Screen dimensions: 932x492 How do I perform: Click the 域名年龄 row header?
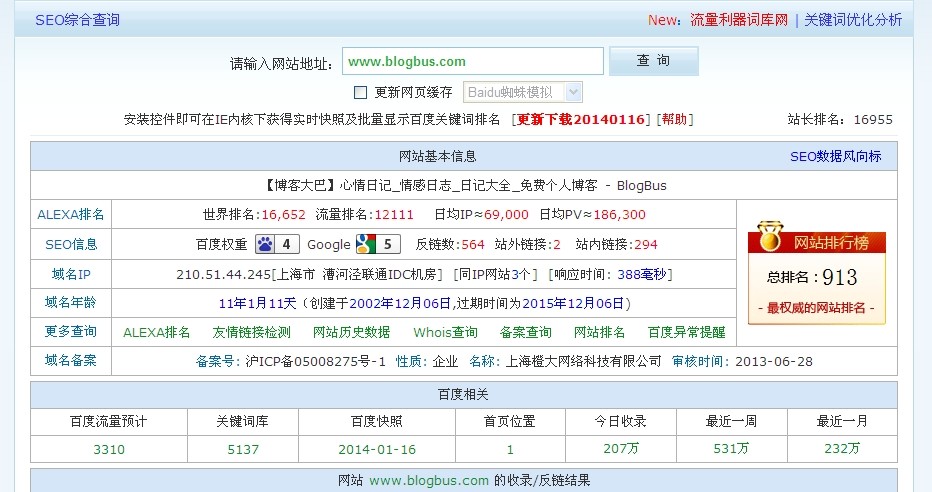coord(71,302)
